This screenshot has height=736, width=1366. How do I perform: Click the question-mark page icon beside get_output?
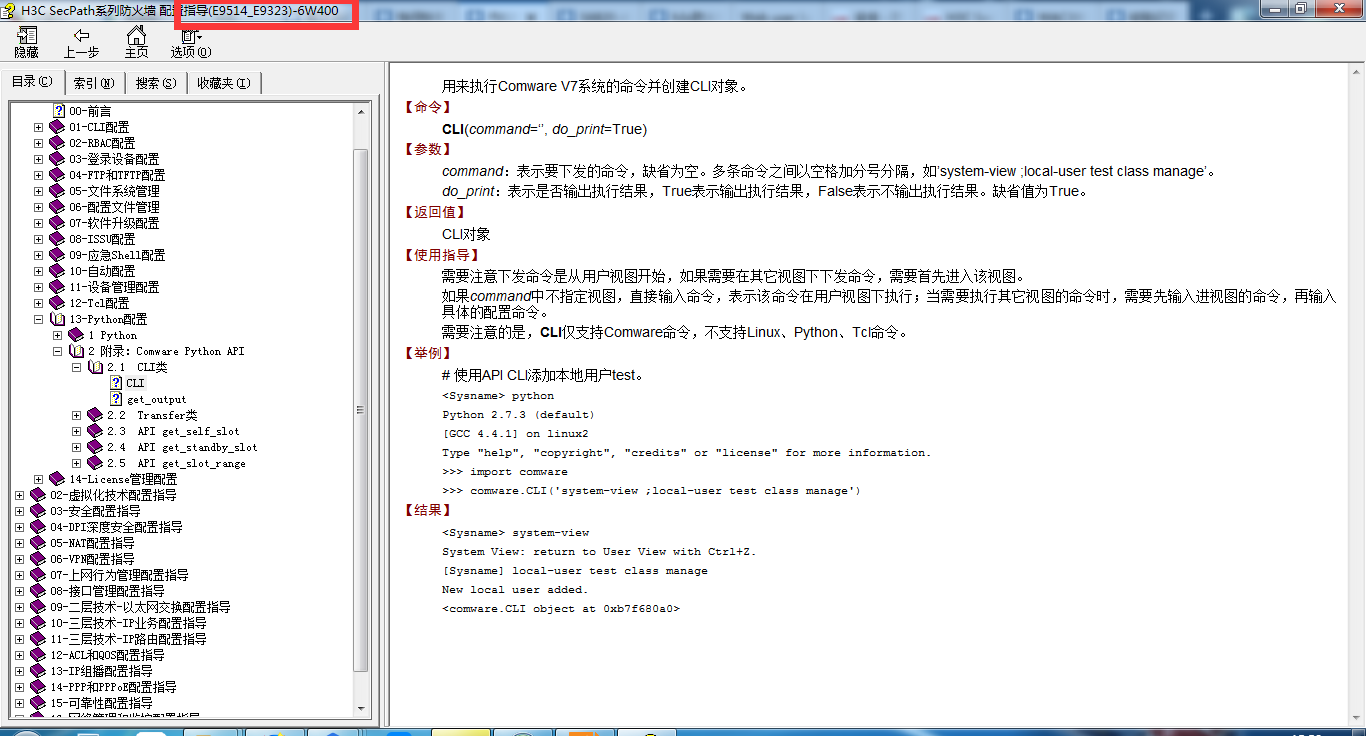click(116, 399)
